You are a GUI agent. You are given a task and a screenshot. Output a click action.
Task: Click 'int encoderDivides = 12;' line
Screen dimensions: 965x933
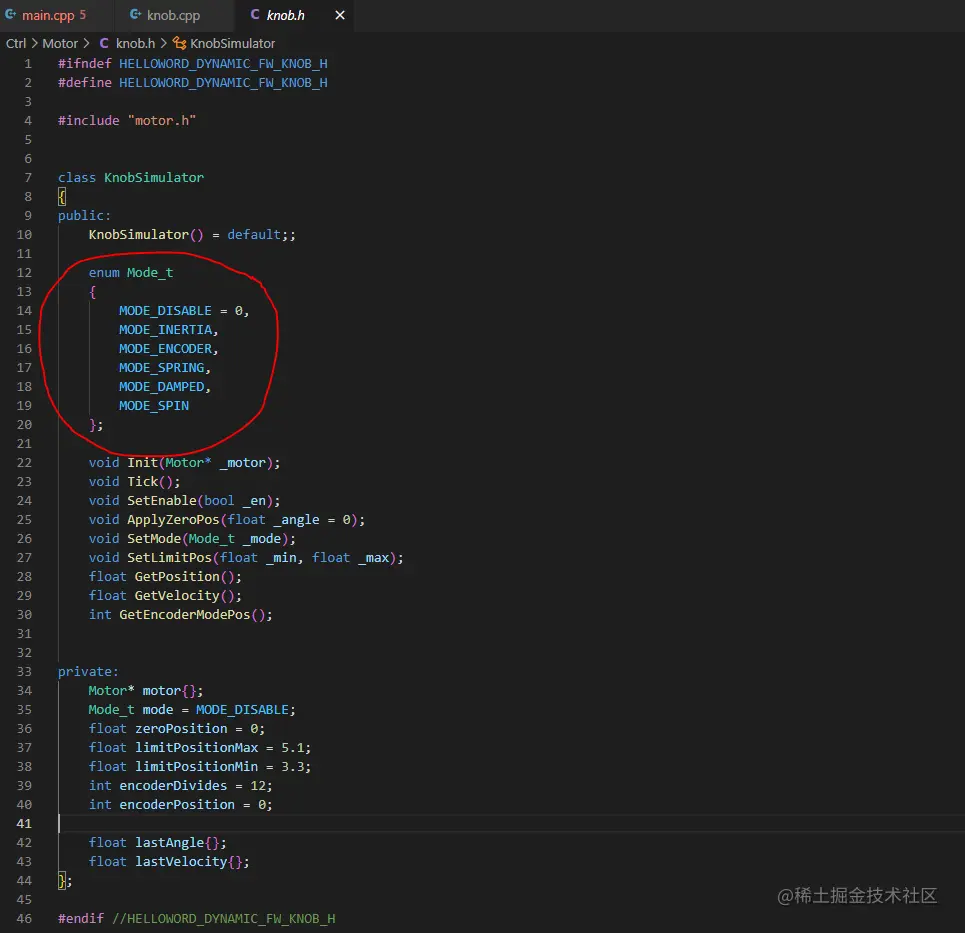(x=180, y=787)
